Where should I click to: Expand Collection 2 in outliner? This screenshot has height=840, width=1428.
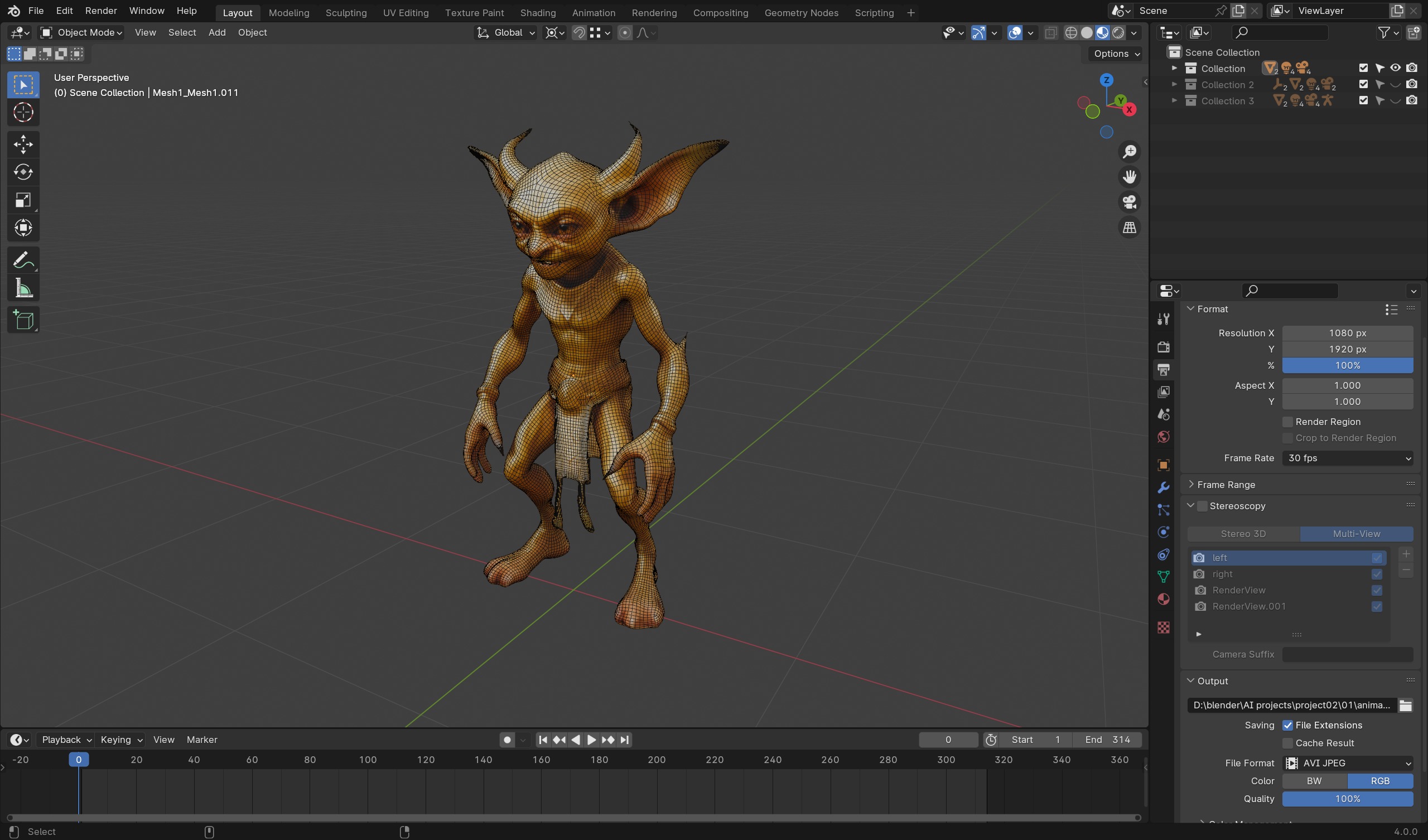point(1174,84)
